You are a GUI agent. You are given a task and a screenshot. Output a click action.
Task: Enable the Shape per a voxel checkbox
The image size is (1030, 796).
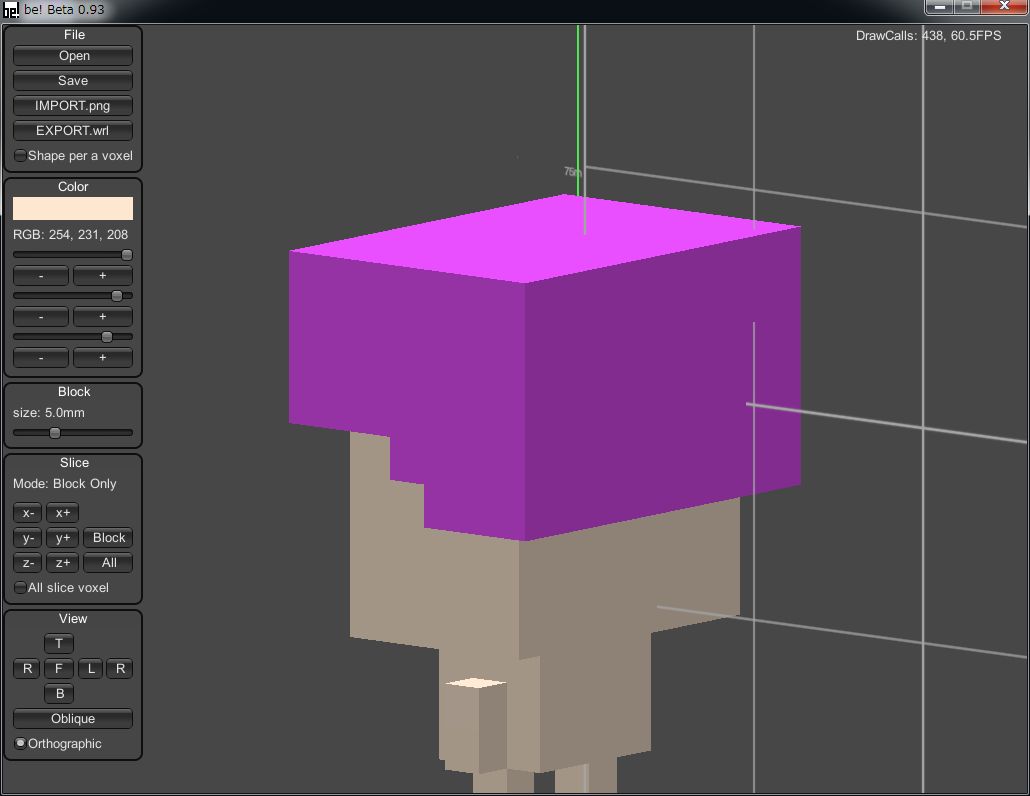[21, 156]
